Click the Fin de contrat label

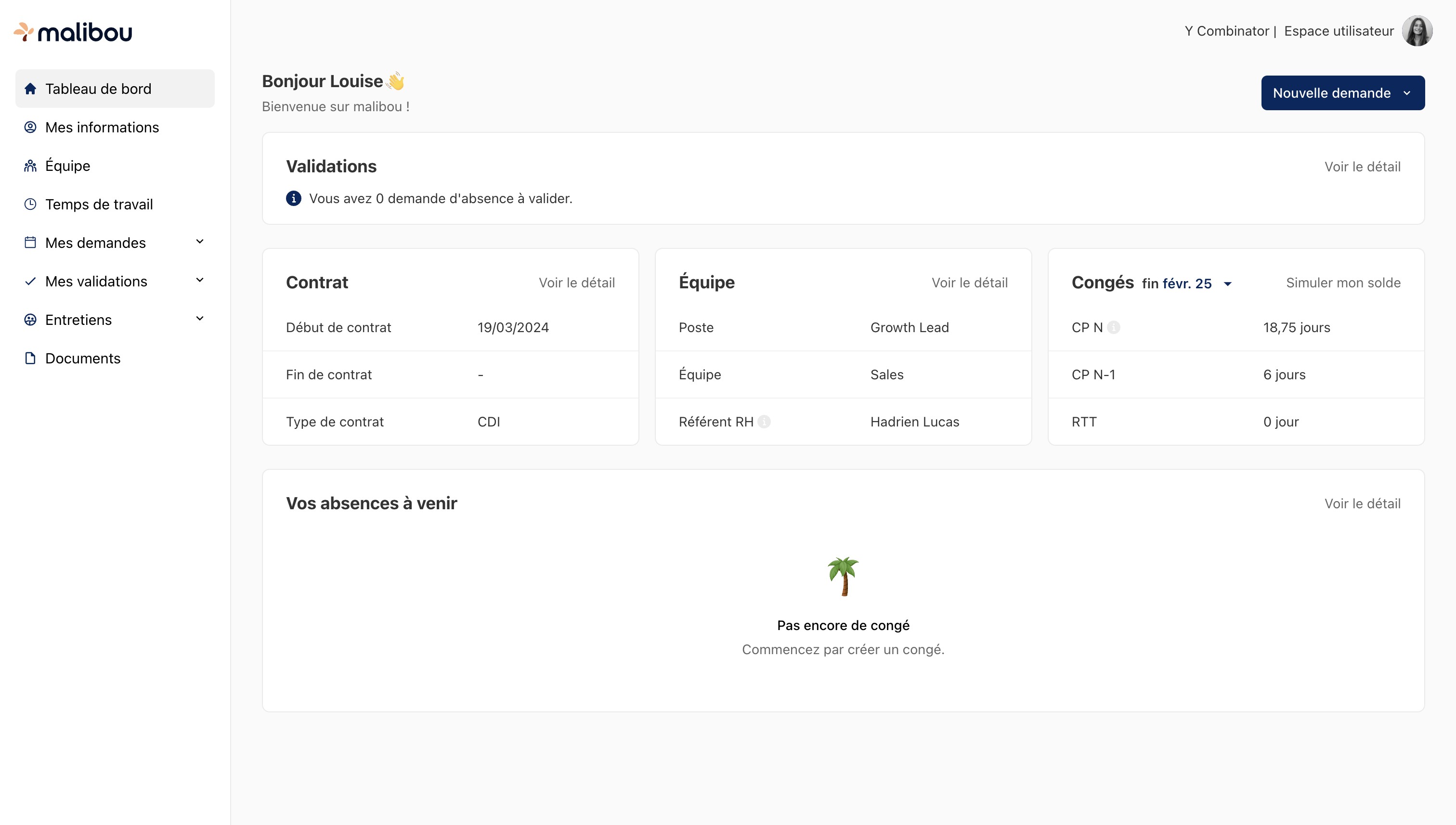329,374
